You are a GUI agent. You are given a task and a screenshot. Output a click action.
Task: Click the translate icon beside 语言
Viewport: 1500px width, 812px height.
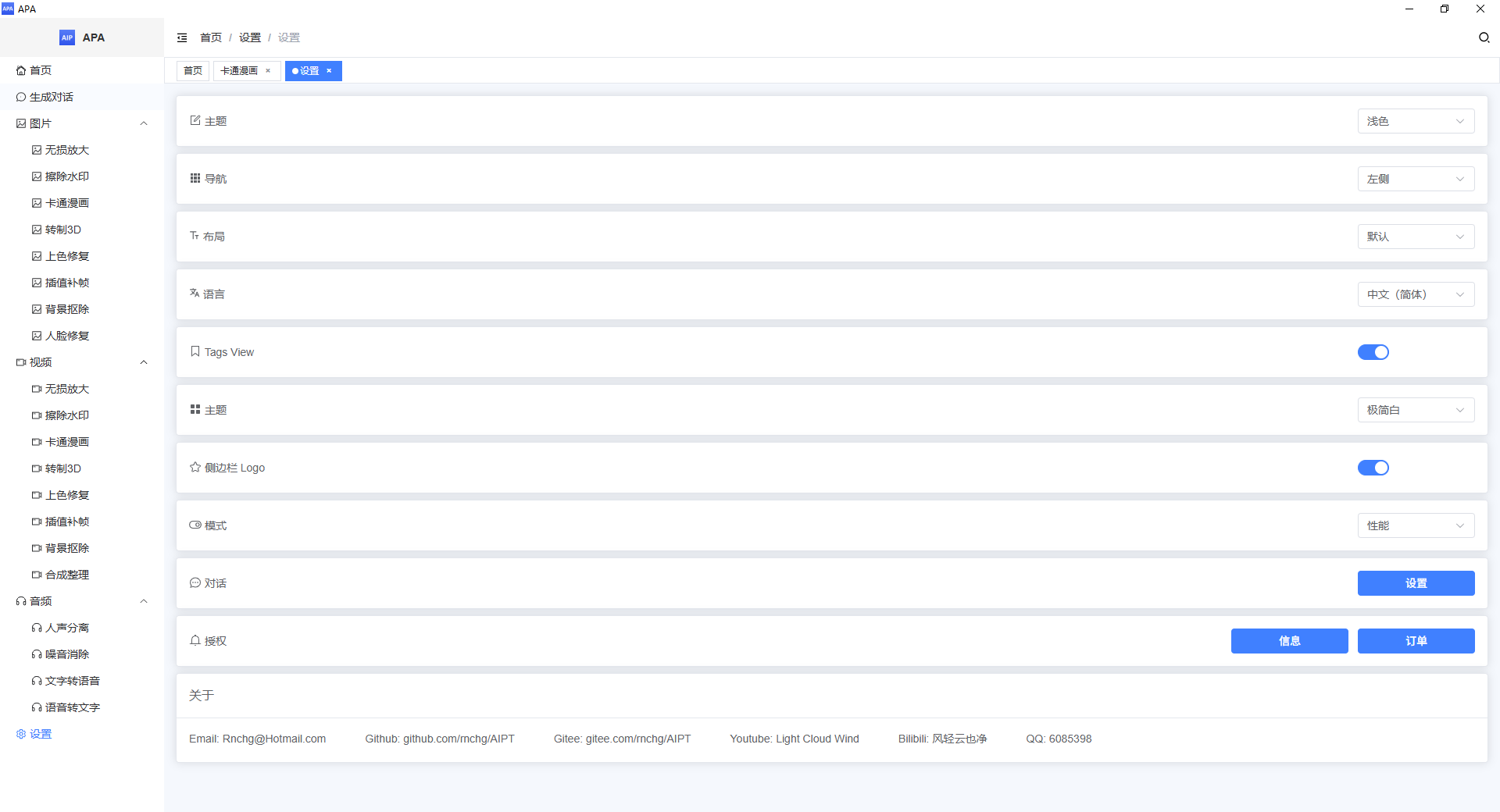pyautogui.click(x=195, y=293)
